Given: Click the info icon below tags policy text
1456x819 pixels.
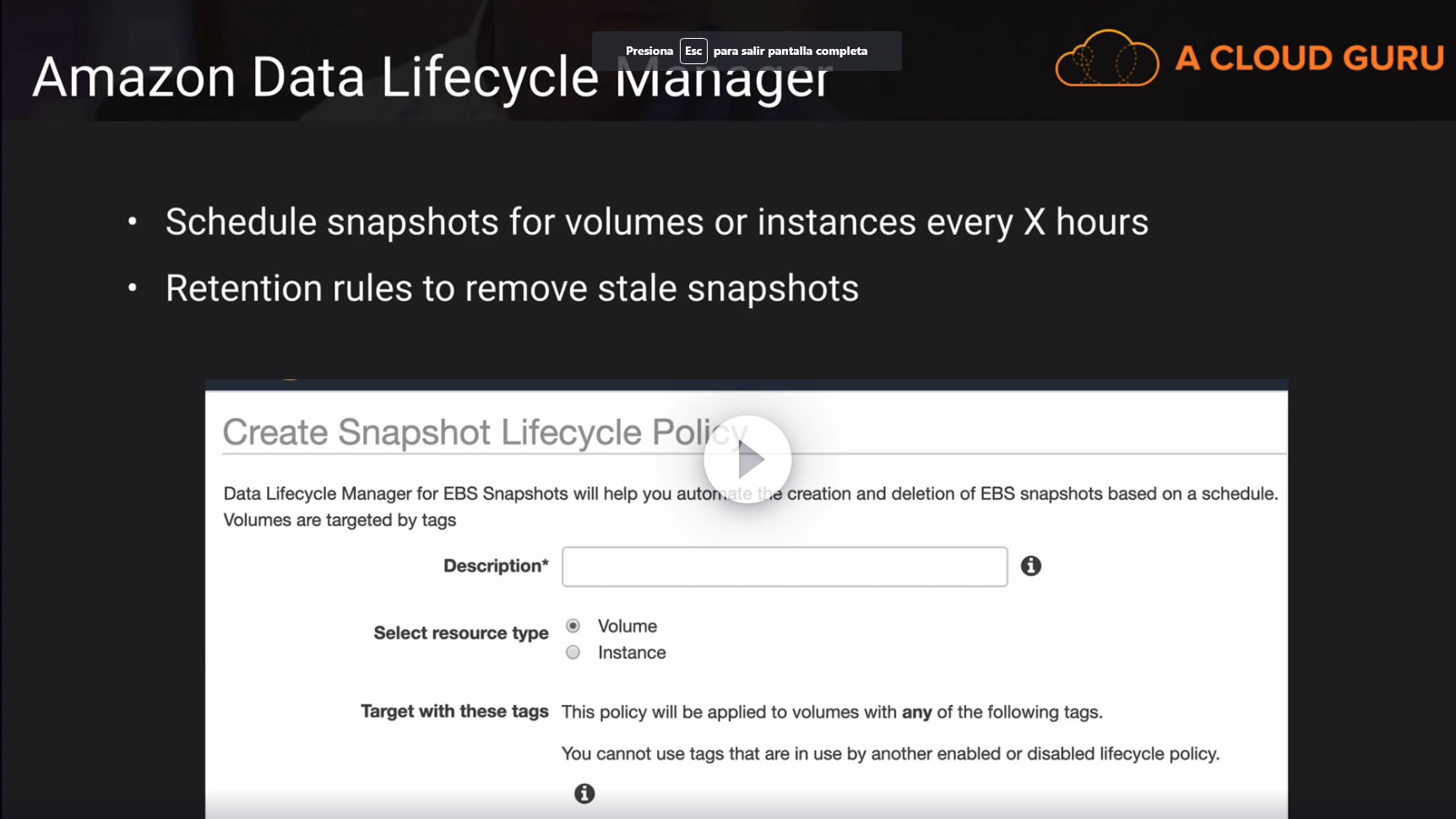Looking at the screenshot, I should (x=584, y=794).
